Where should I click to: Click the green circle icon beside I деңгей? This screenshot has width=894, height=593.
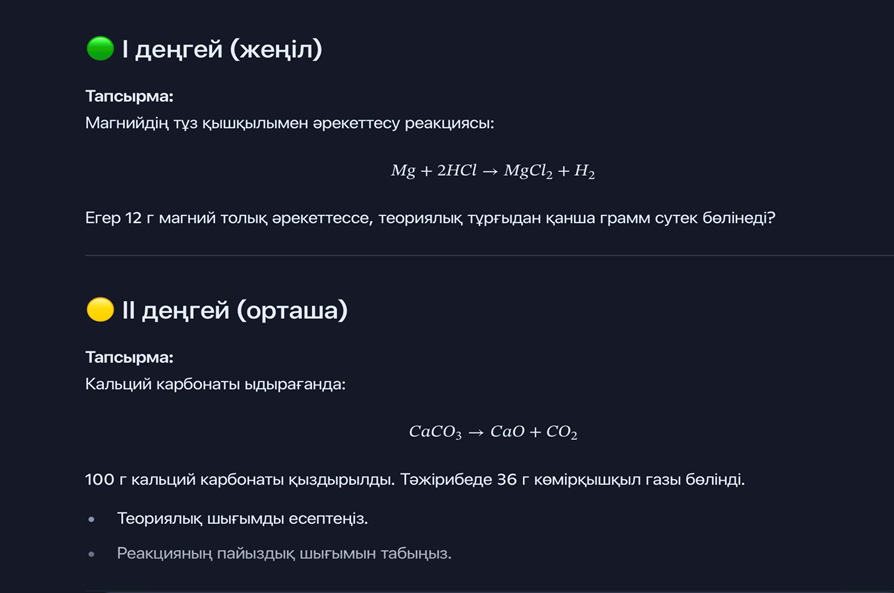(x=100, y=48)
